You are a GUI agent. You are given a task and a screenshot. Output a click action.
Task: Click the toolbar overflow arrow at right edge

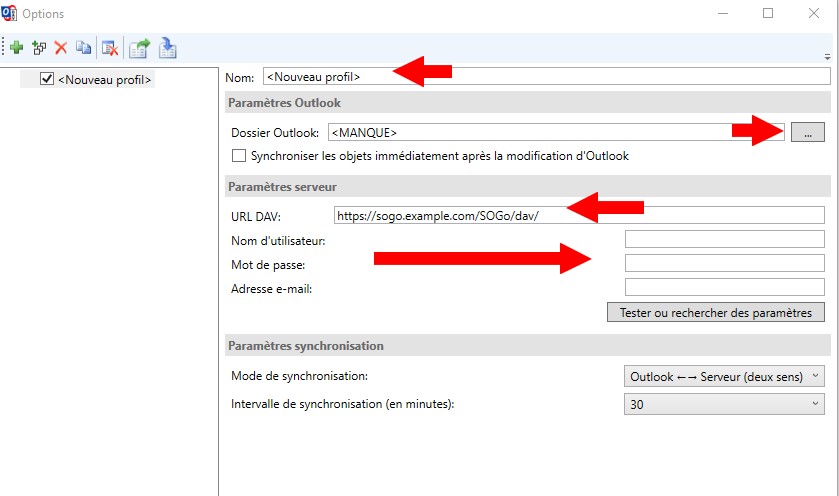coord(827,56)
